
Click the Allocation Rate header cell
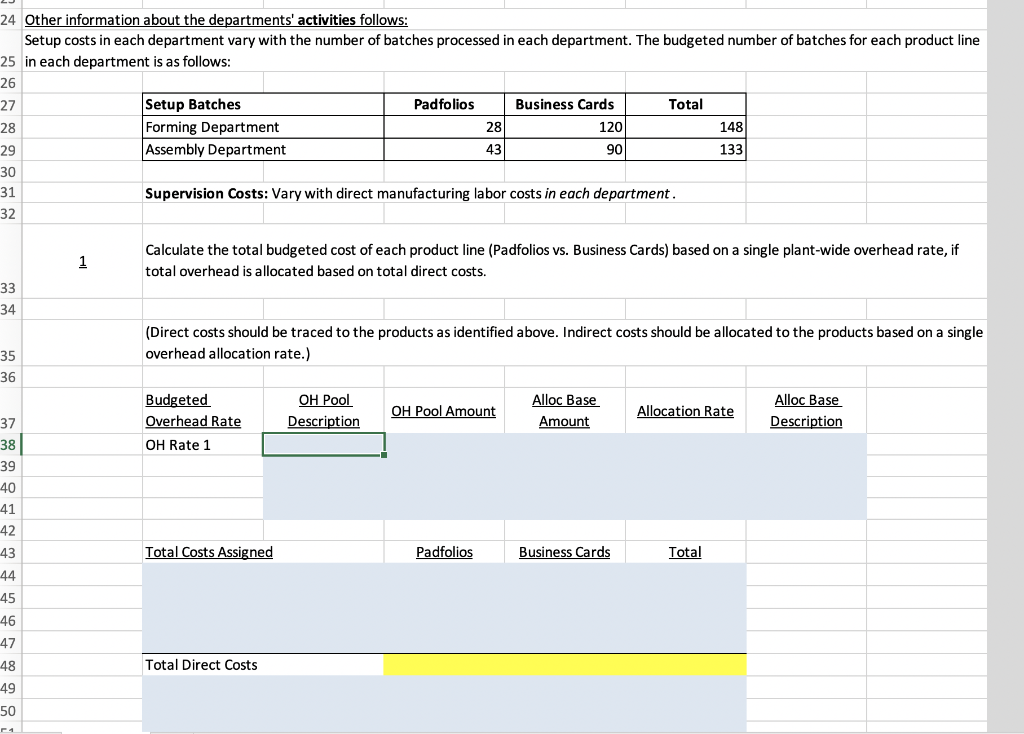click(x=685, y=410)
